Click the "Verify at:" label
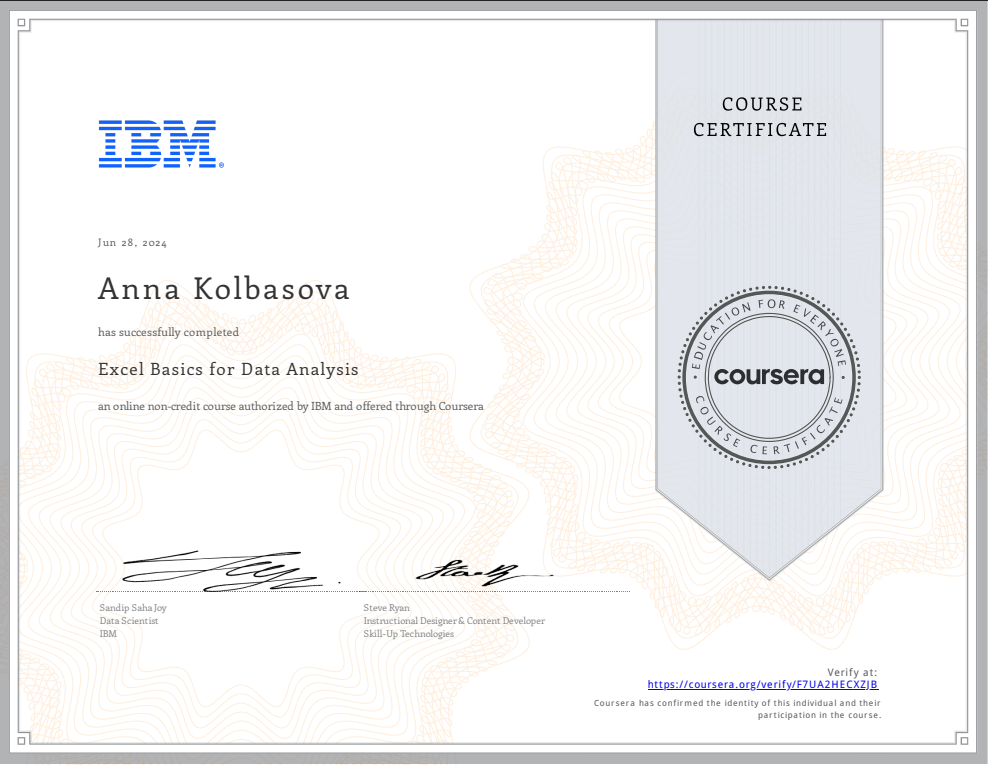Viewport: 988px width, 765px height. coord(853,671)
